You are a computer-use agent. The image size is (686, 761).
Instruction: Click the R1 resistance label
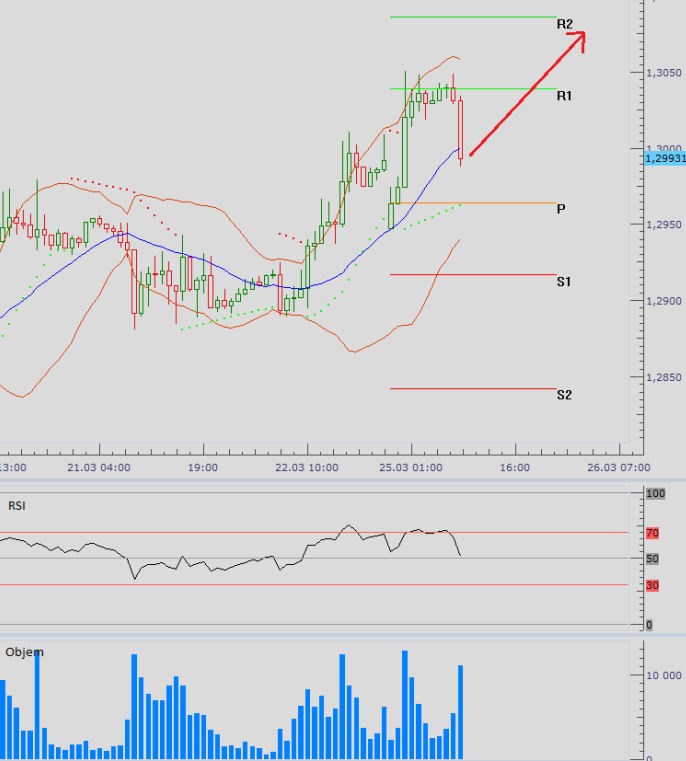click(x=564, y=96)
